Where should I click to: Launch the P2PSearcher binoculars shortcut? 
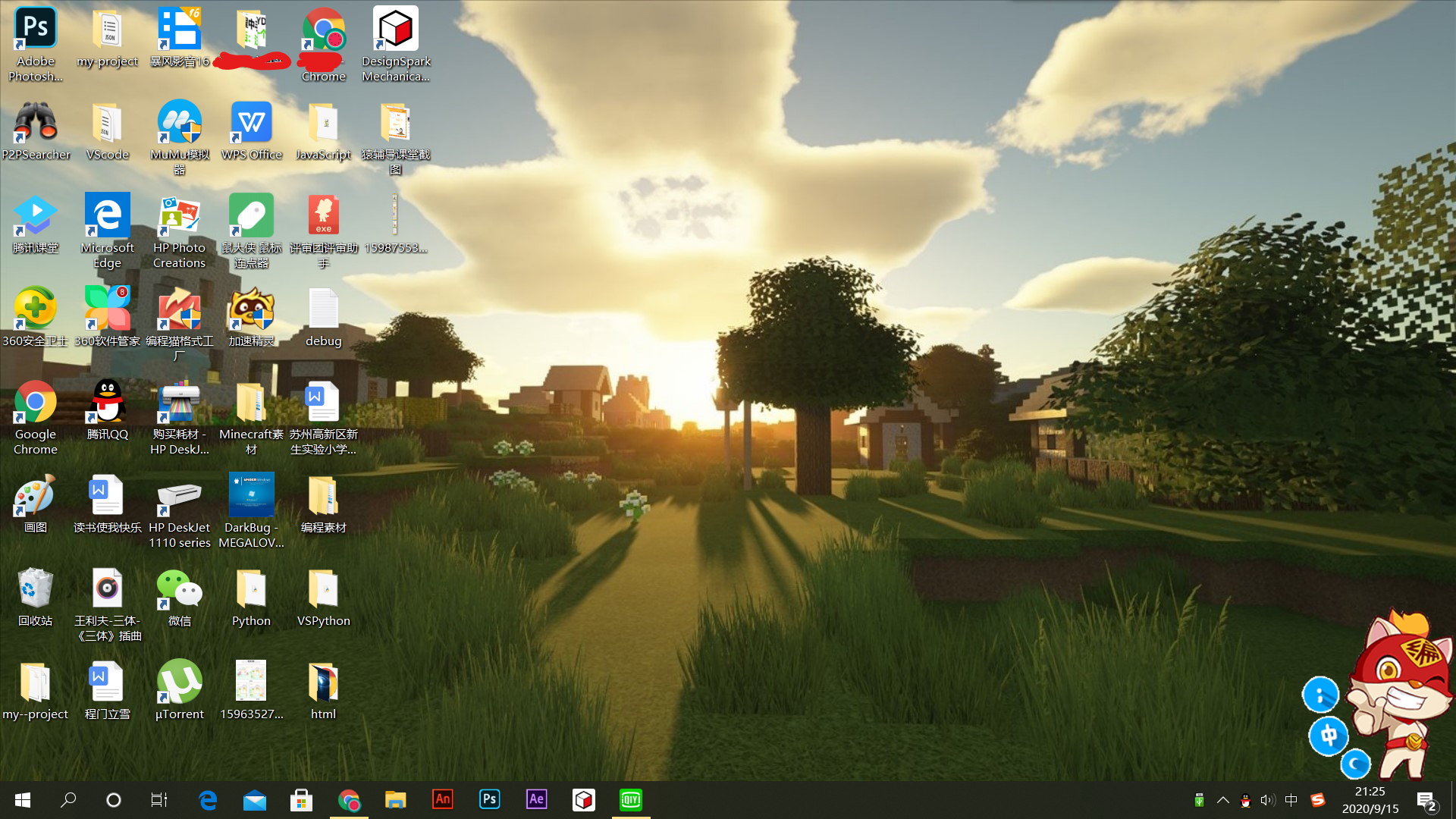point(36,130)
